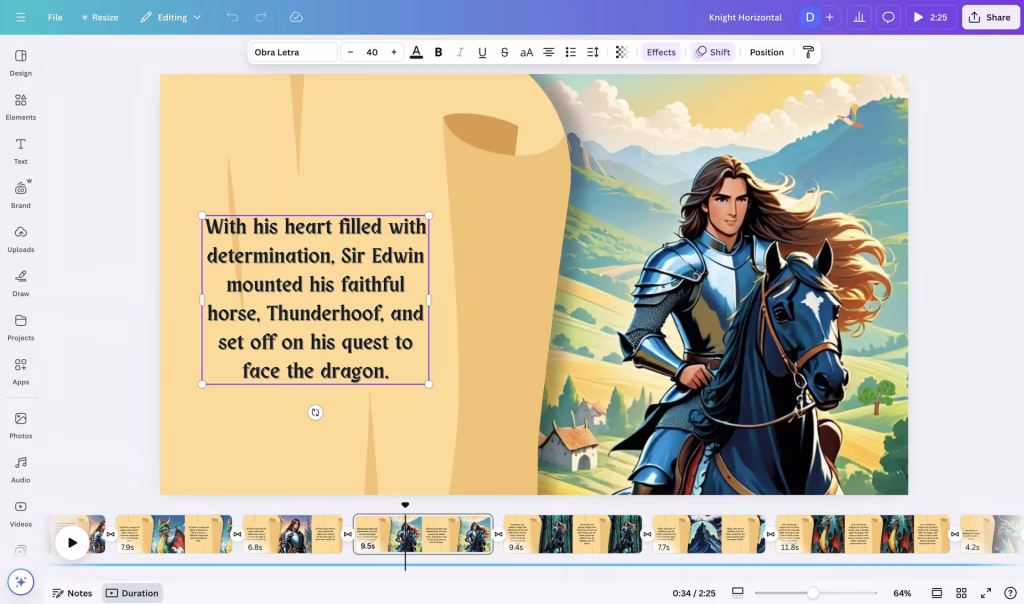The height and width of the screenshot is (604, 1024).
Task: Toggle bulleted list formatting
Action: [x=571, y=52]
